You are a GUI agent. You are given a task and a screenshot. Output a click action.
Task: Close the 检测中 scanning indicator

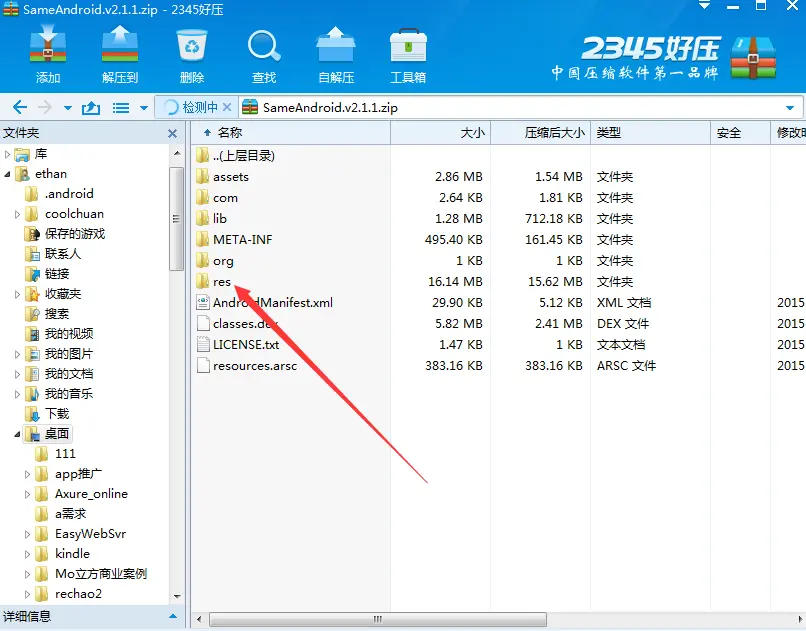point(227,107)
